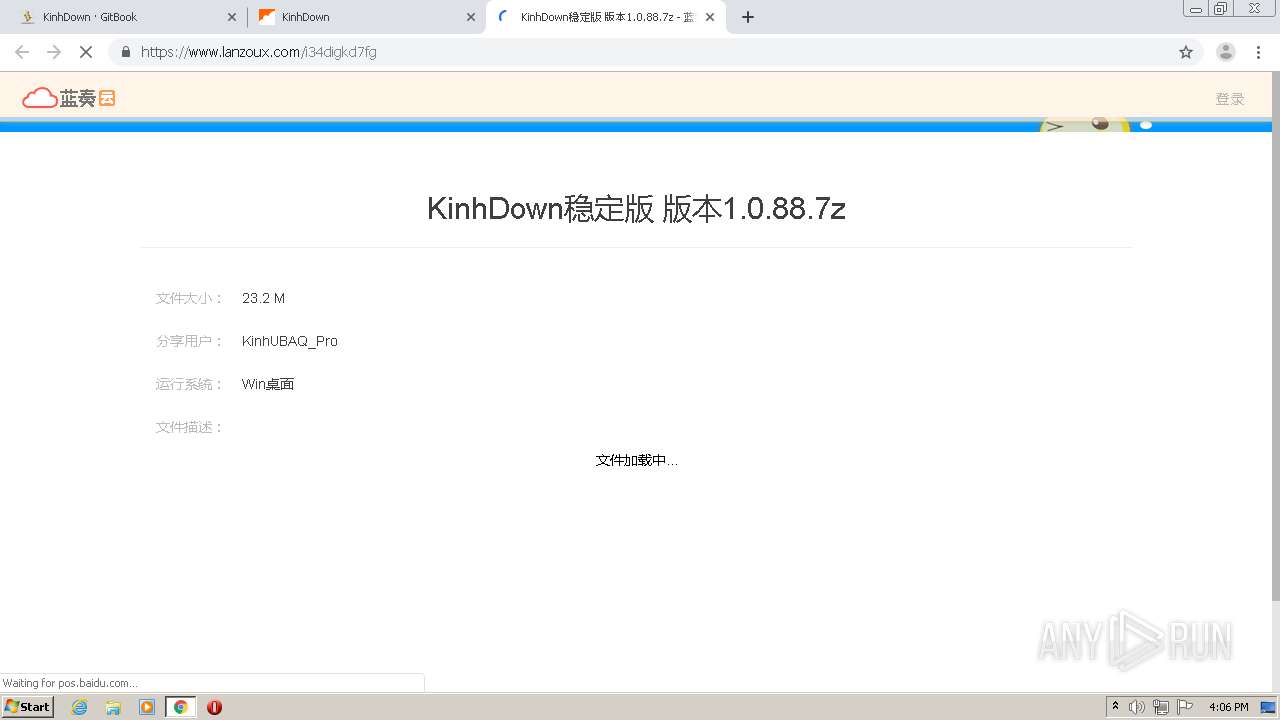This screenshot has width=1280, height=720.
Task: Click the 登录 login link
Action: pyautogui.click(x=1230, y=99)
